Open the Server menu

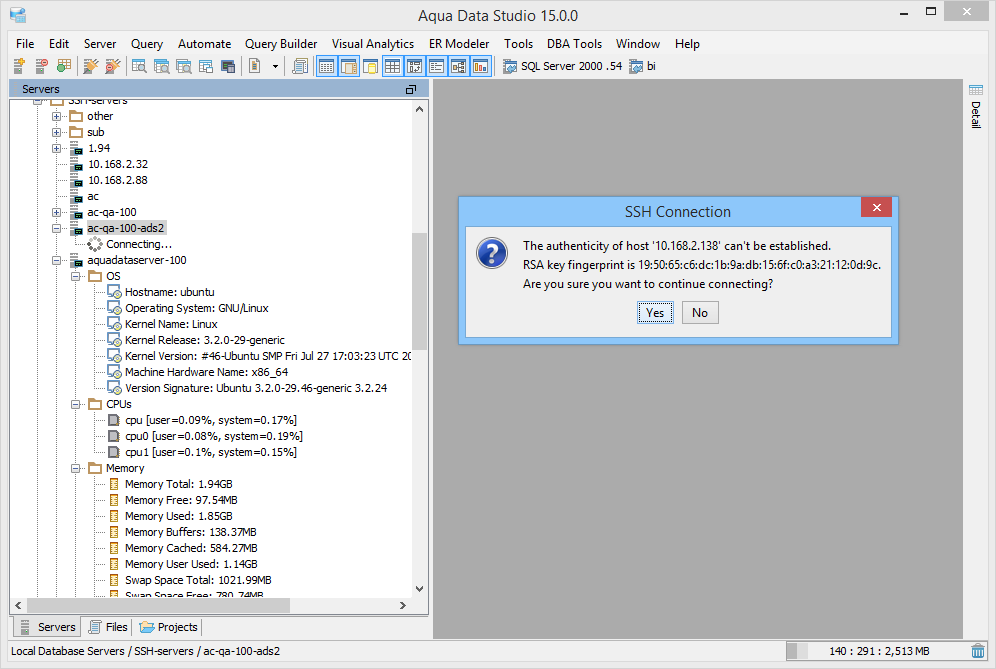100,44
